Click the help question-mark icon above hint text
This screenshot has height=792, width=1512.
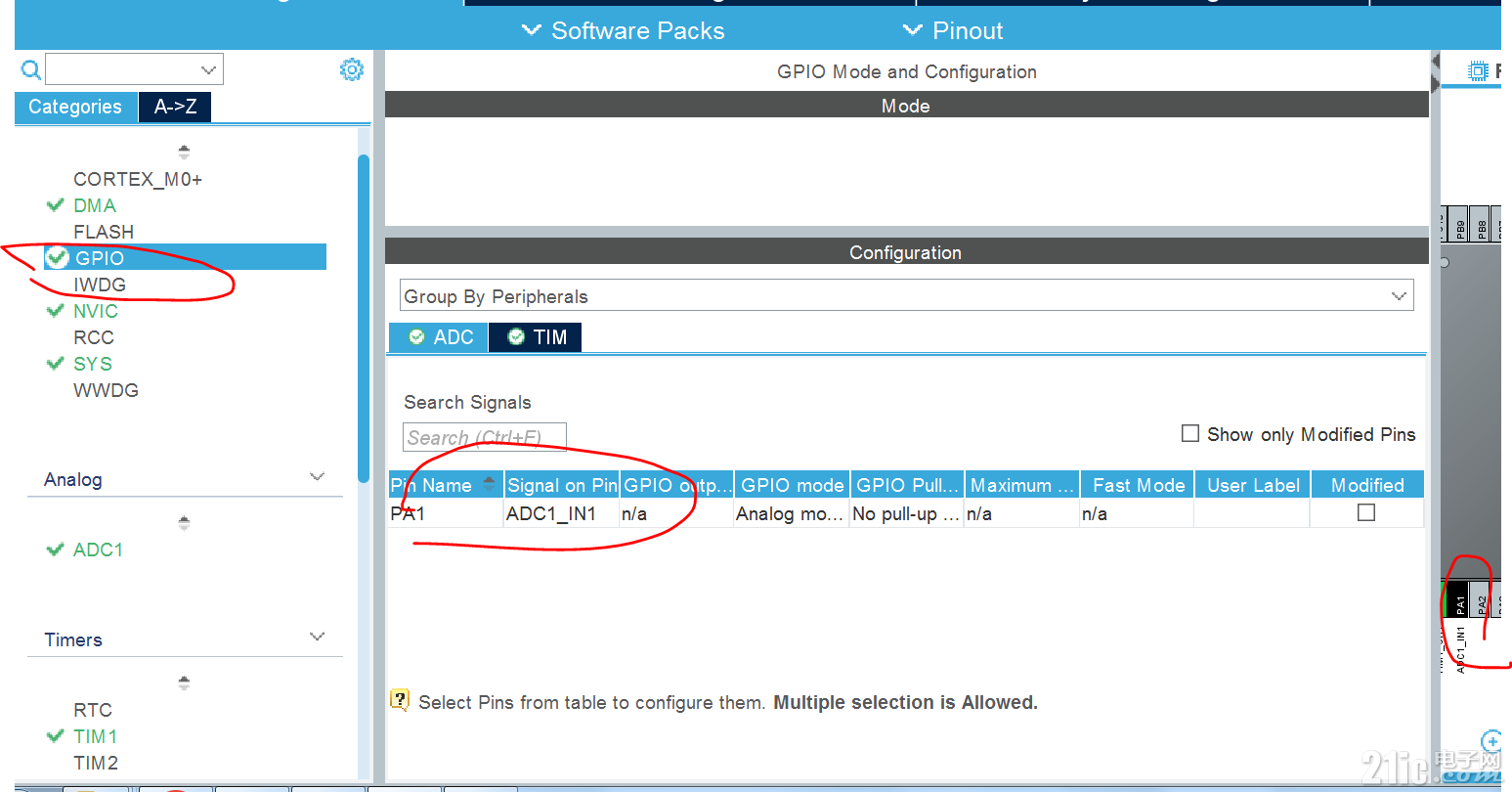click(x=401, y=700)
